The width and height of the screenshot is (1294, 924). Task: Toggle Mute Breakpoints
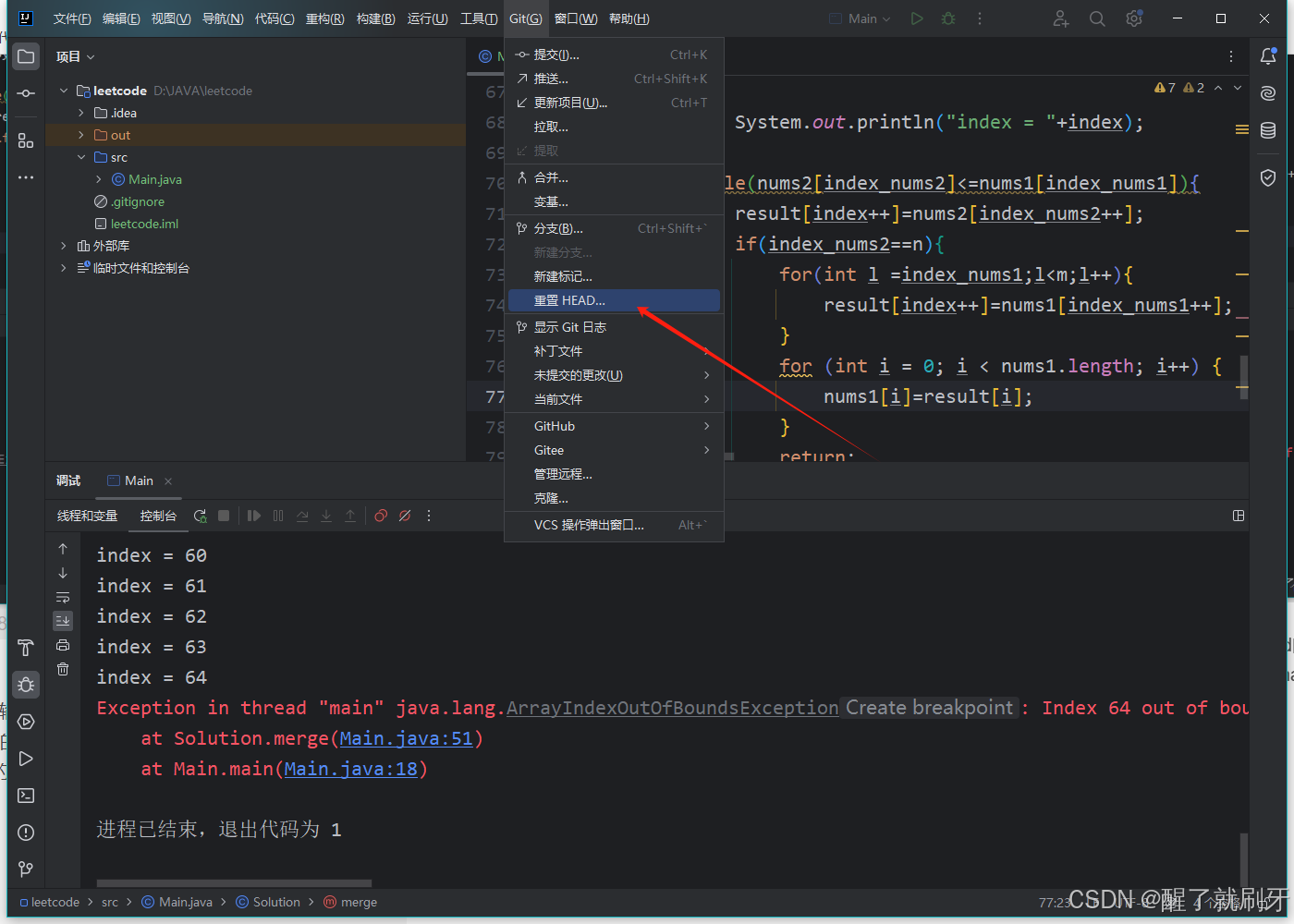[405, 516]
